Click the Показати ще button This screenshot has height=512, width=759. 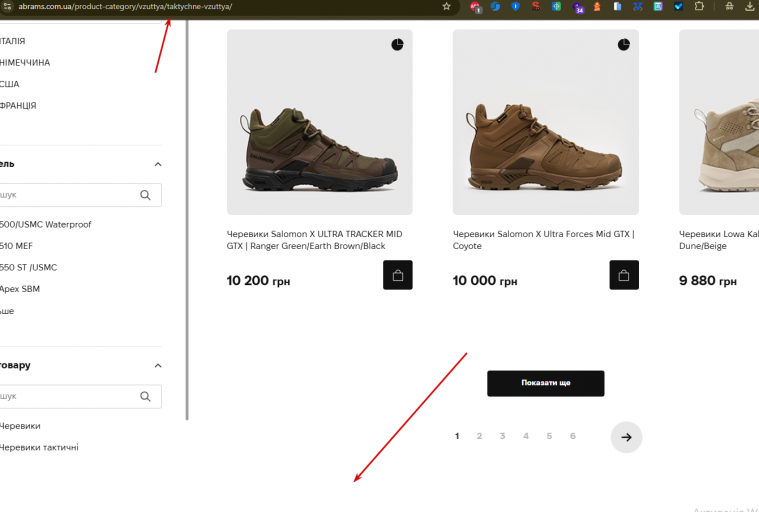click(x=546, y=383)
